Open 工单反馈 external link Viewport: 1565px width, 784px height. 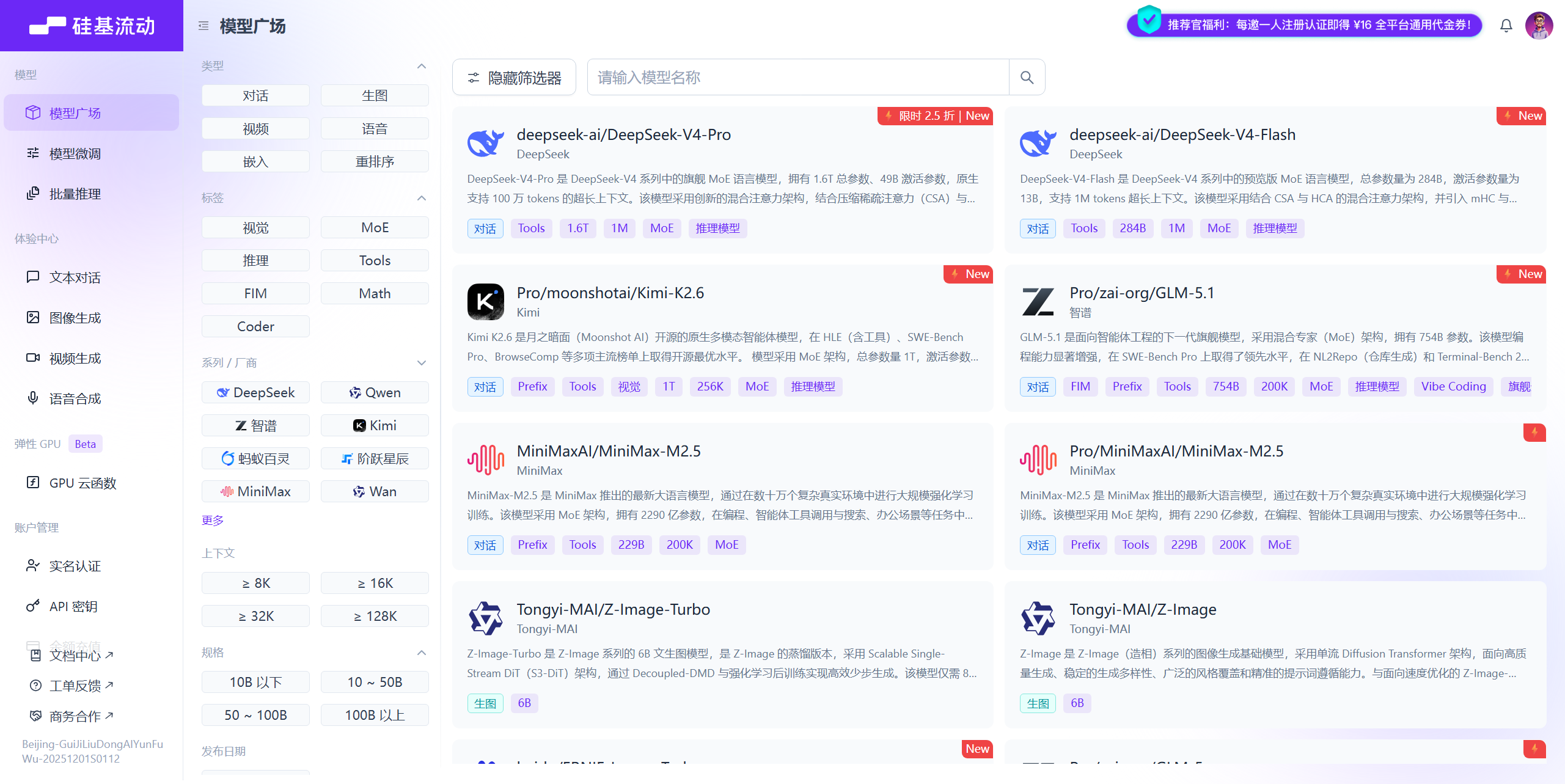[72, 686]
